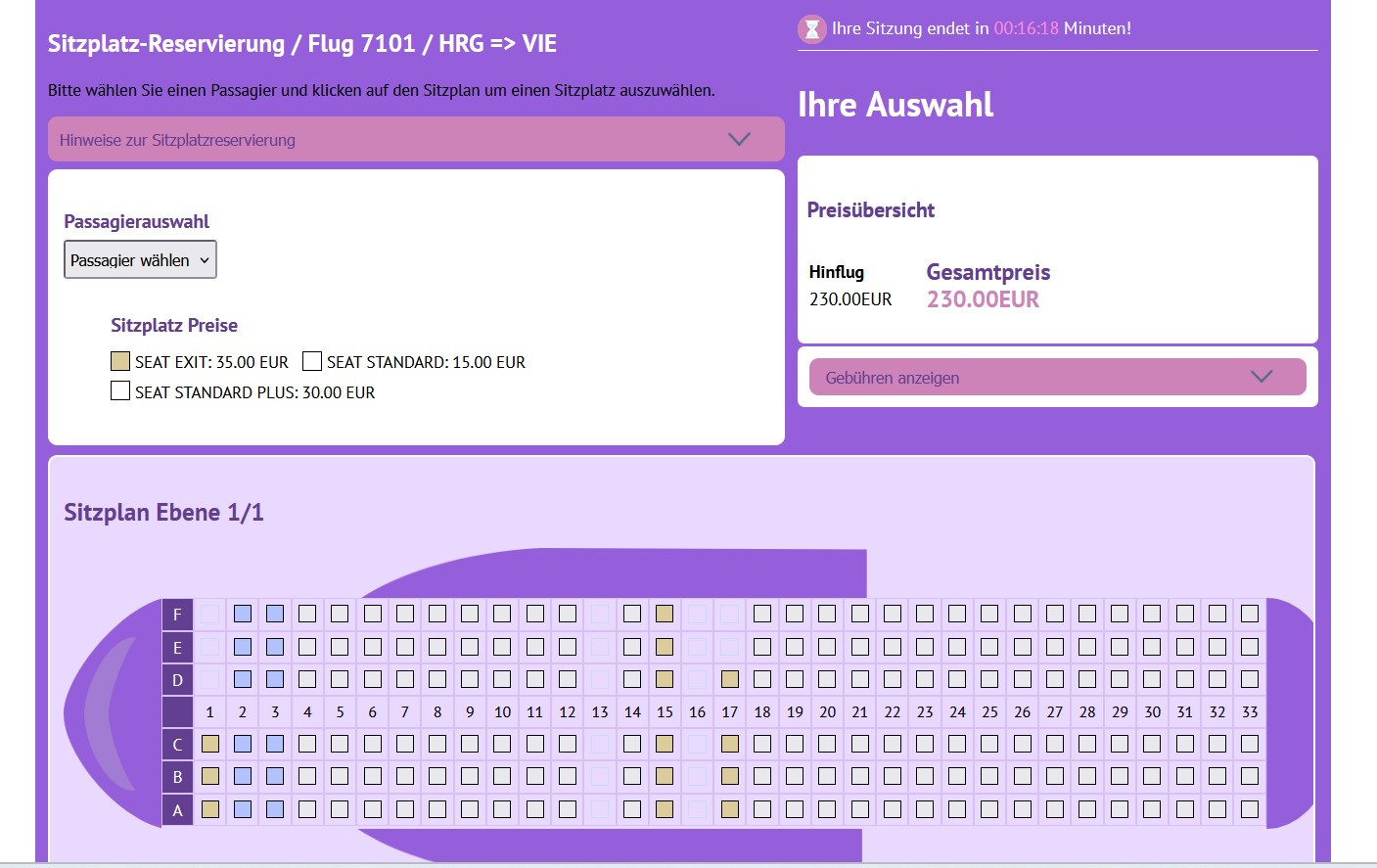Select seat 24D

coord(957,679)
